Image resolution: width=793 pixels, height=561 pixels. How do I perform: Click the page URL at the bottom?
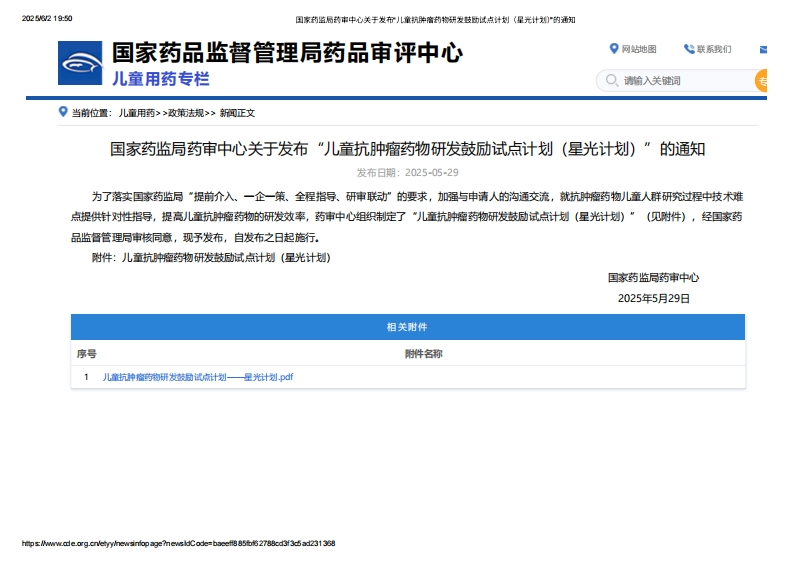tap(179, 543)
